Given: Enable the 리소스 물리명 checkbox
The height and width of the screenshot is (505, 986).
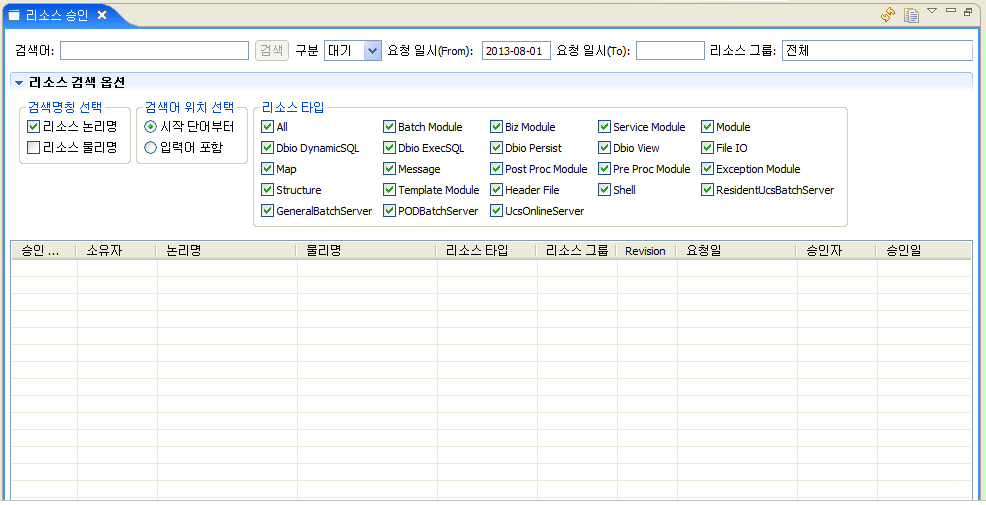Looking at the screenshot, I should [34, 148].
